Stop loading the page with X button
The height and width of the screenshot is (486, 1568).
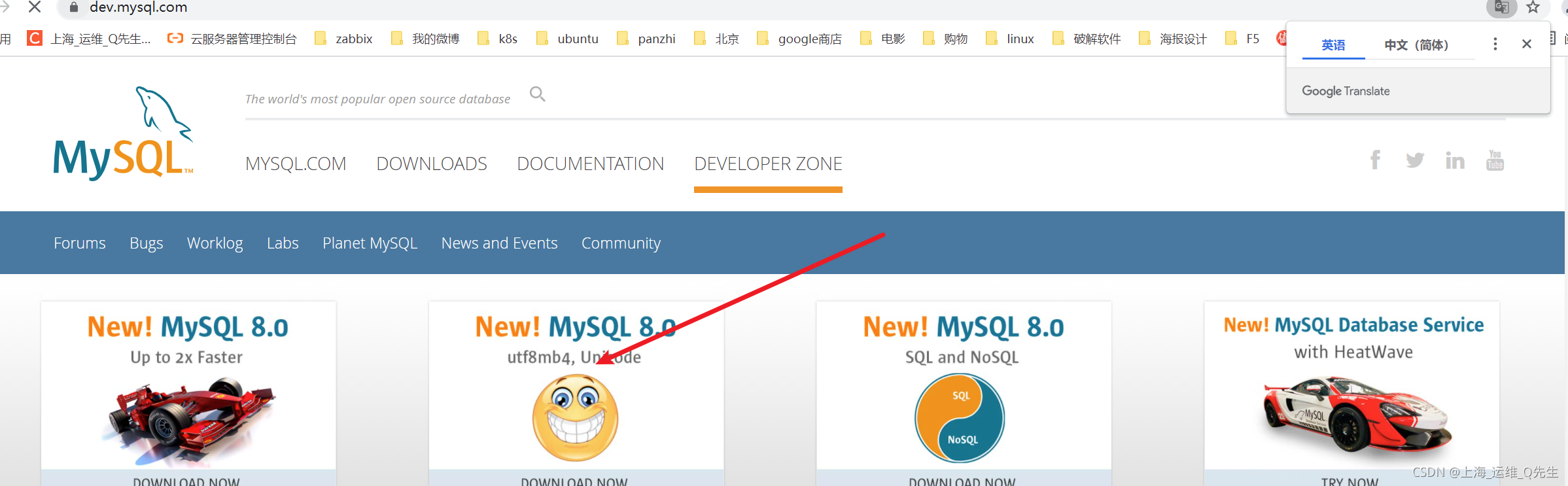pos(35,7)
